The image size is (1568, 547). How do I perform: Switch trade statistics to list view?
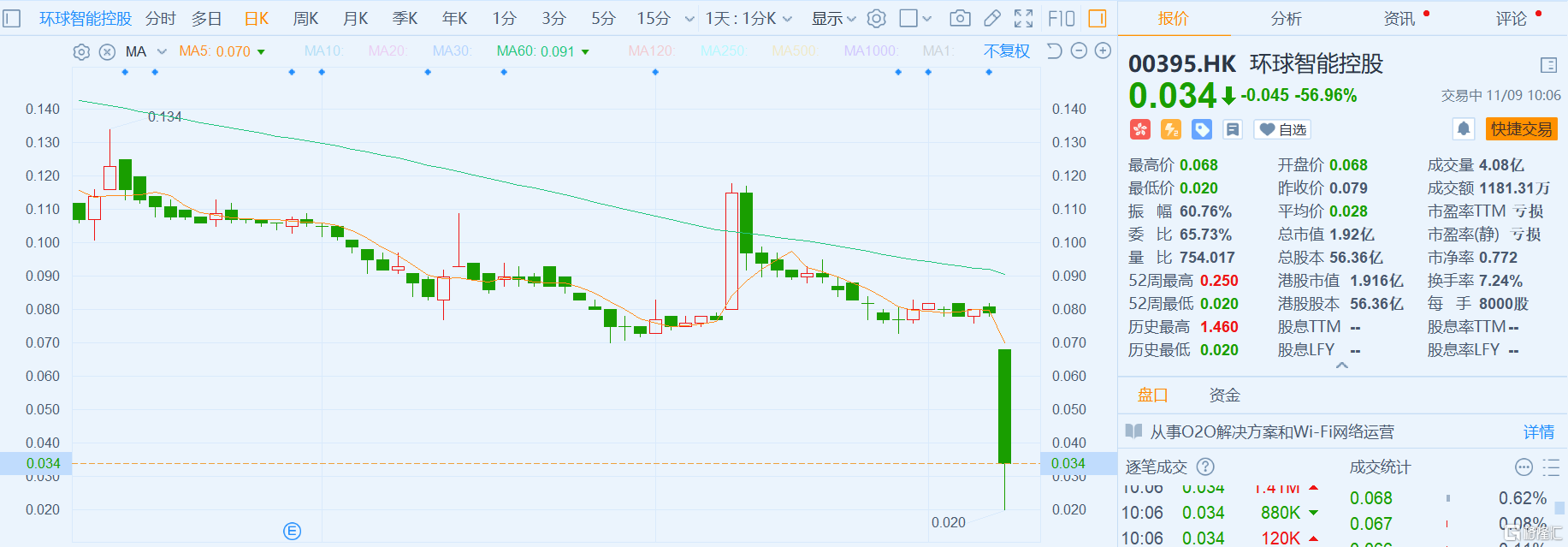coord(1551,467)
